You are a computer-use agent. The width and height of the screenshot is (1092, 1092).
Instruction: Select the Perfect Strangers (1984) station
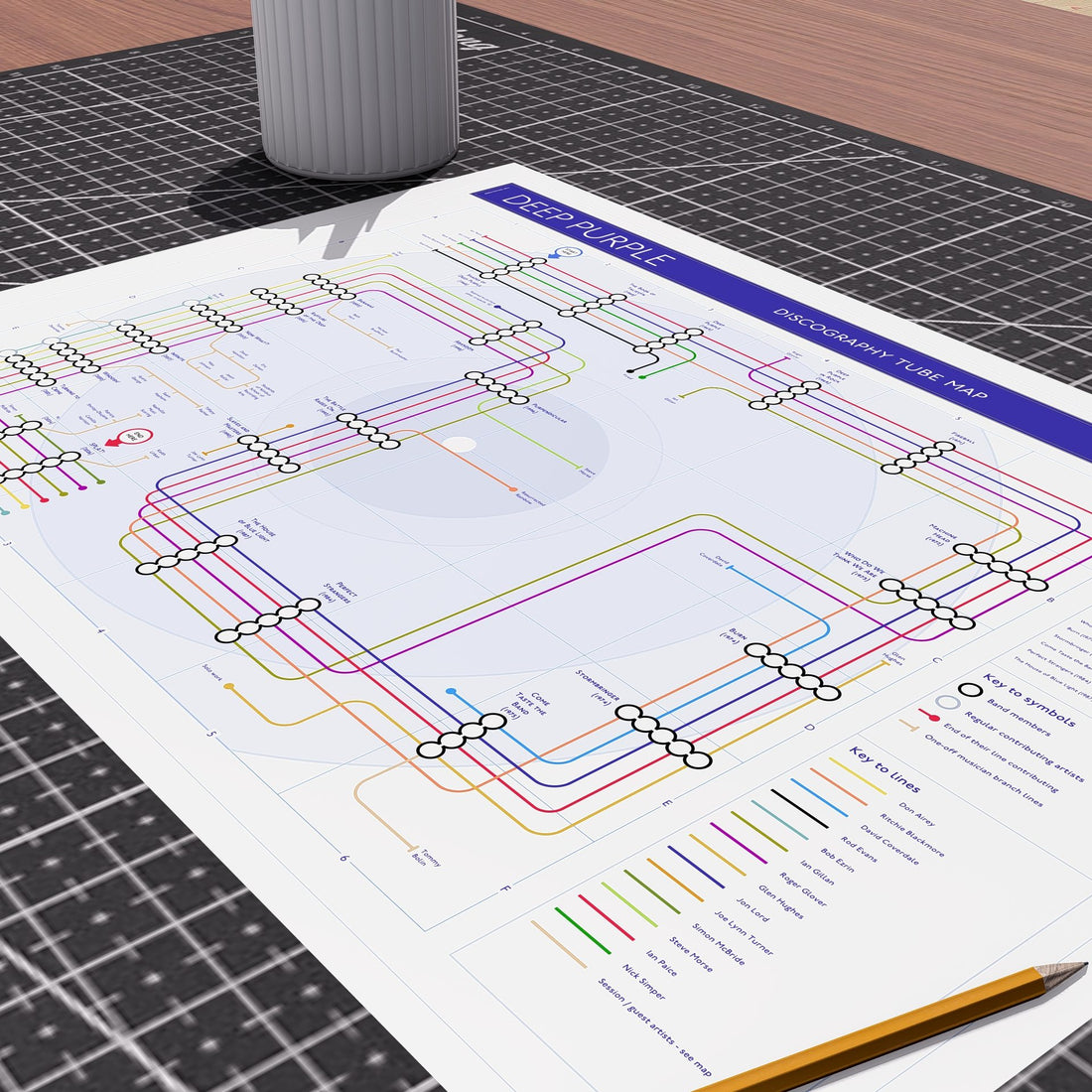268,619
